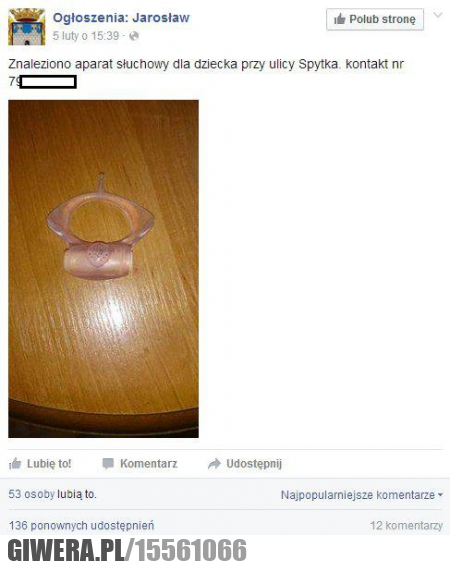The height and width of the screenshot is (566, 450).
Task: Click the globe public visibility icon
Action: point(134,36)
